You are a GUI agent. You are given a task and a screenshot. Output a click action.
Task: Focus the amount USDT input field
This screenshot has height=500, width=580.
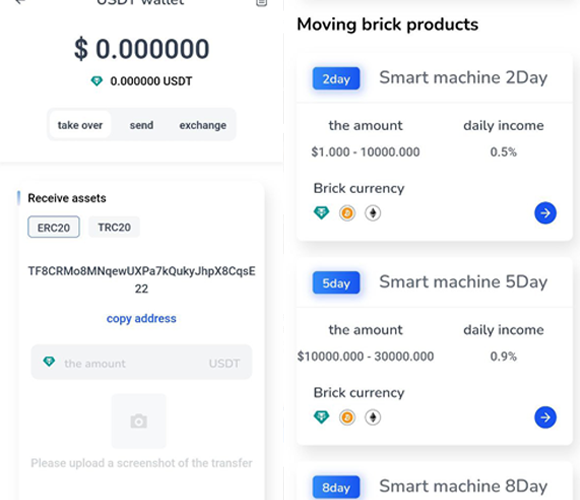tap(141, 362)
